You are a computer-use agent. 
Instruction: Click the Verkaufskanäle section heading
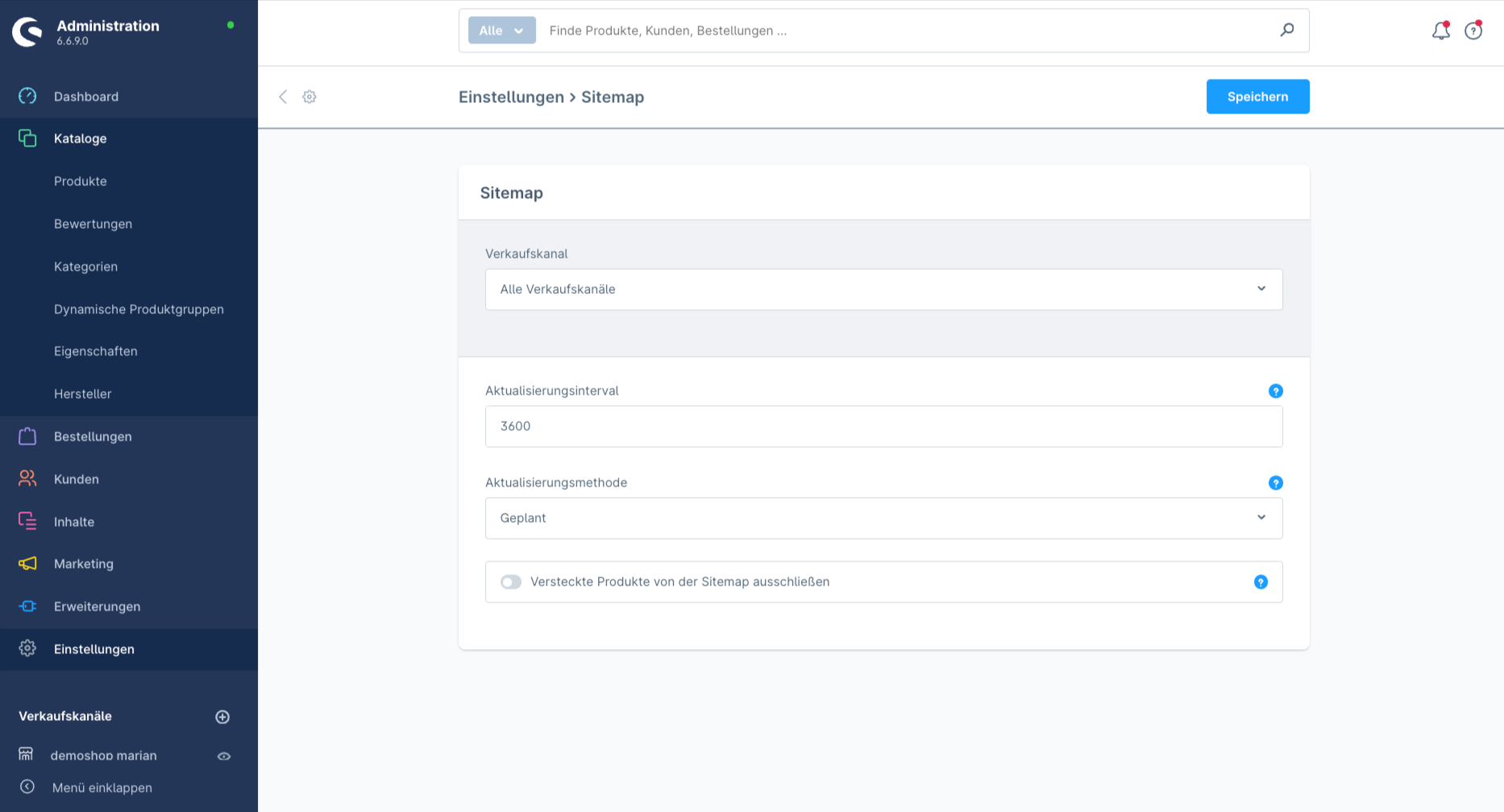tap(65, 716)
